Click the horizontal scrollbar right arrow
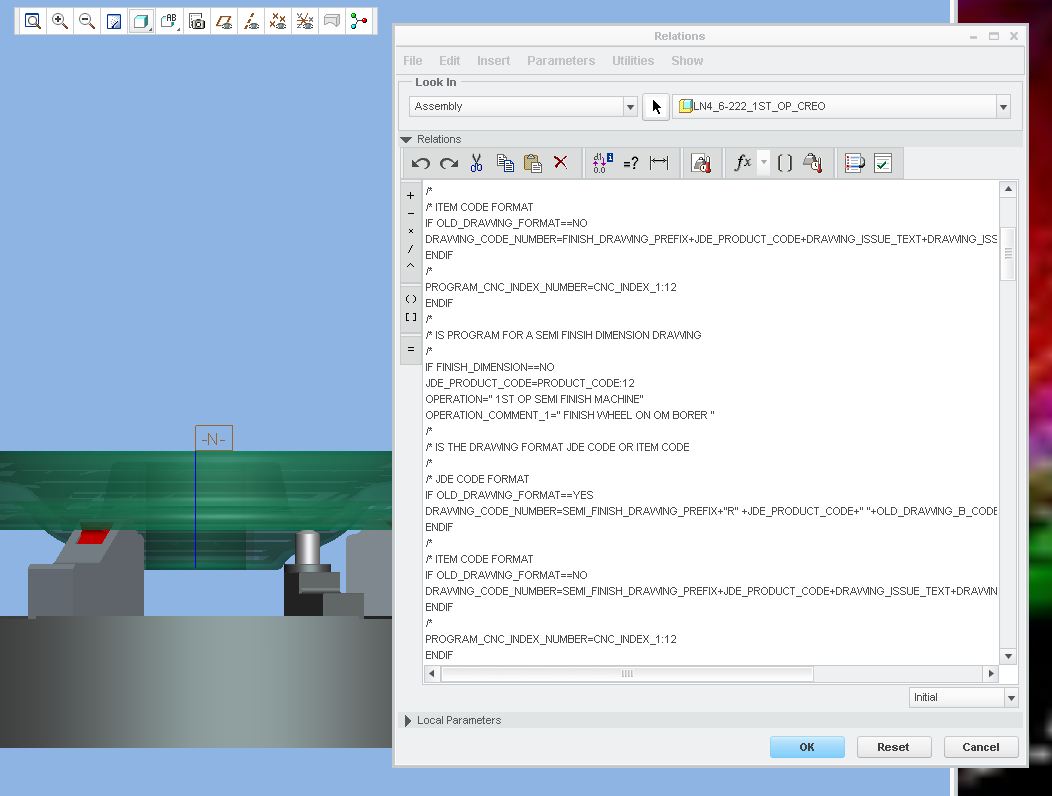Viewport: 1052px width, 796px height. coord(991,673)
